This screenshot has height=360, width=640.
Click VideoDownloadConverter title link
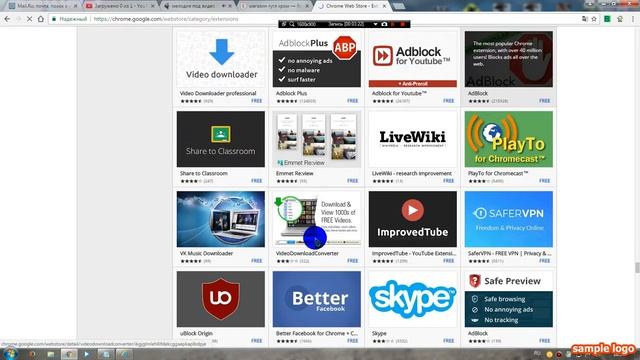click(x=307, y=253)
